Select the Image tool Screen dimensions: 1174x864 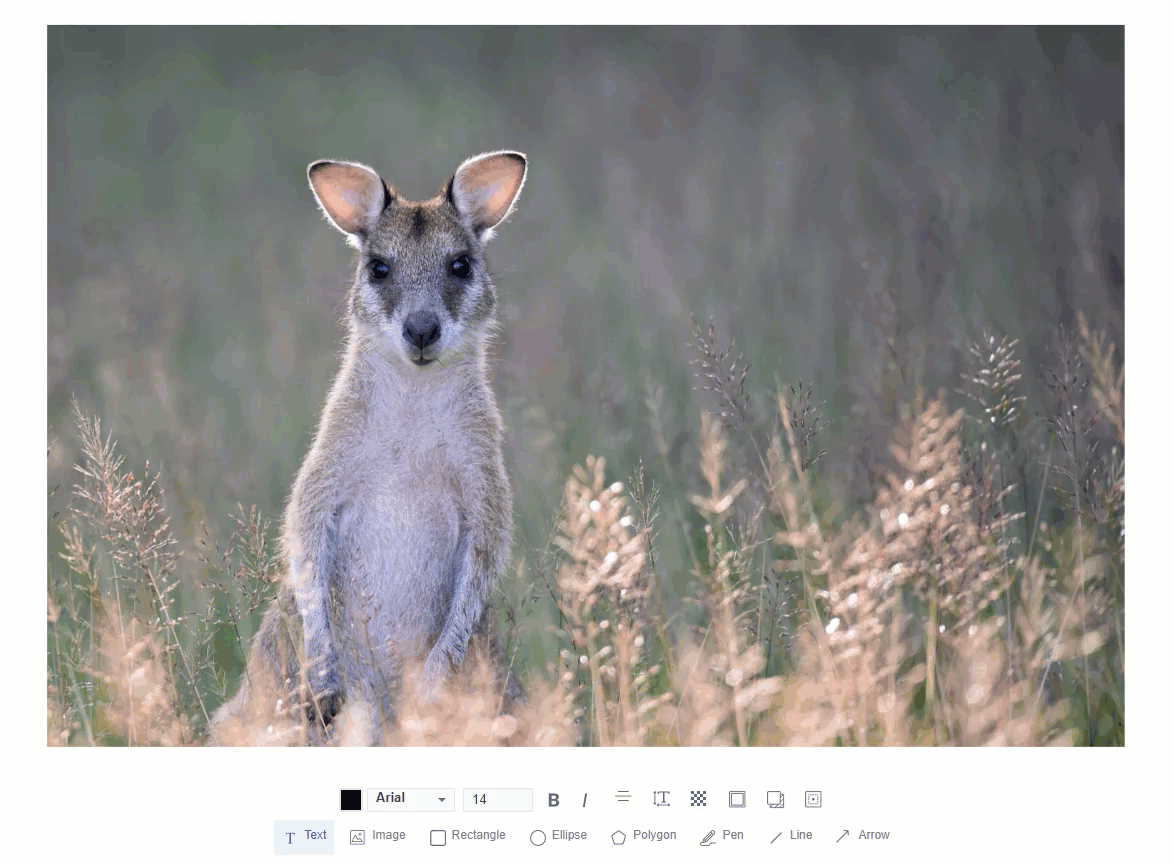(378, 836)
